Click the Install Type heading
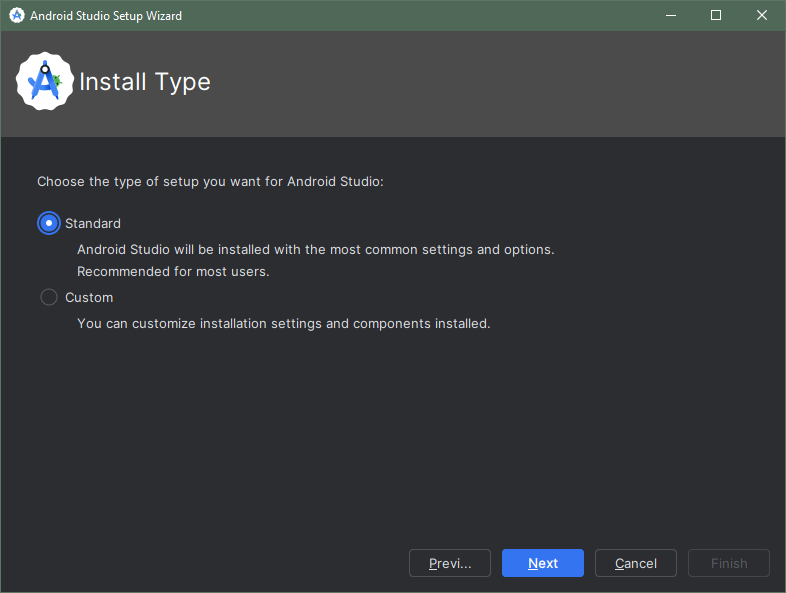Viewport: 786px width, 593px height. [x=145, y=82]
